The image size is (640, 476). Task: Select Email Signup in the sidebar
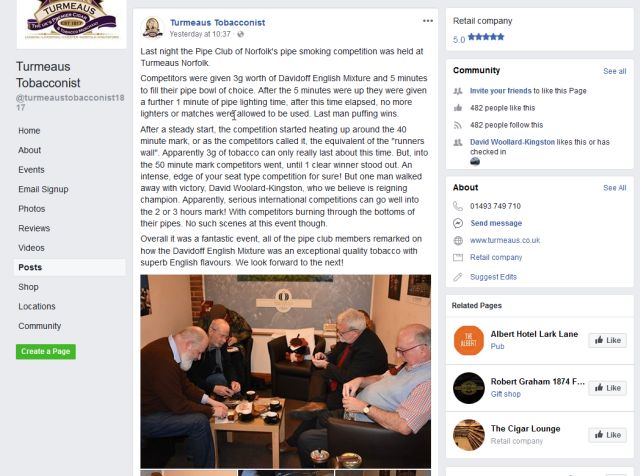(x=43, y=189)
